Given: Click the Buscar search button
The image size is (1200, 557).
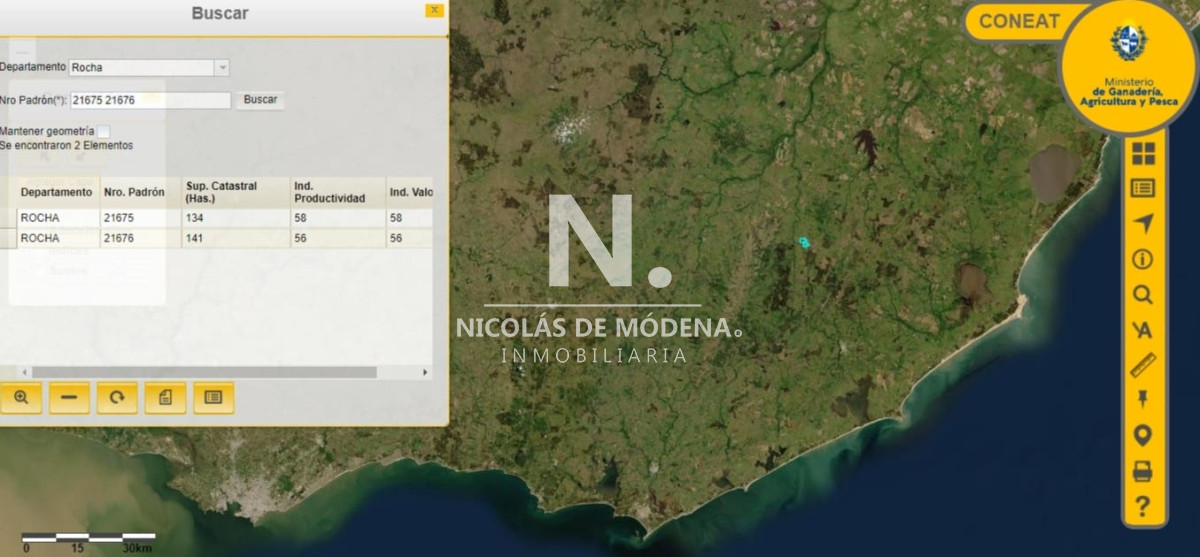Looking at the screenshot, I should 260,100.
